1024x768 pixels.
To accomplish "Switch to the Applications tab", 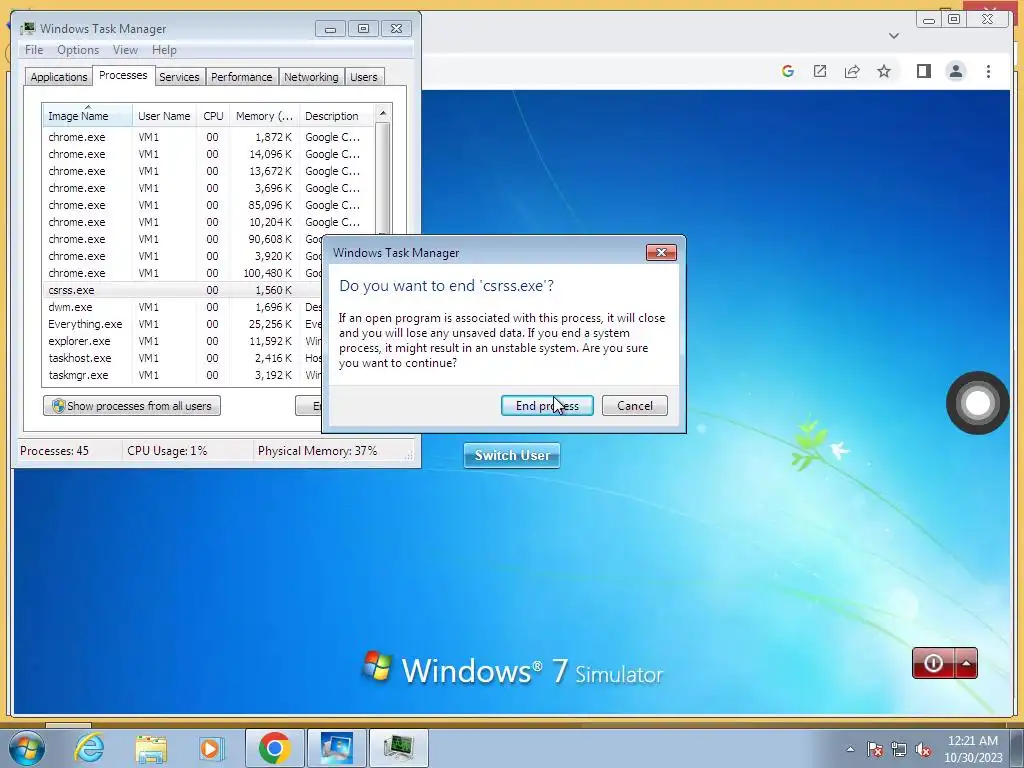I will click(x=59, y=76).
